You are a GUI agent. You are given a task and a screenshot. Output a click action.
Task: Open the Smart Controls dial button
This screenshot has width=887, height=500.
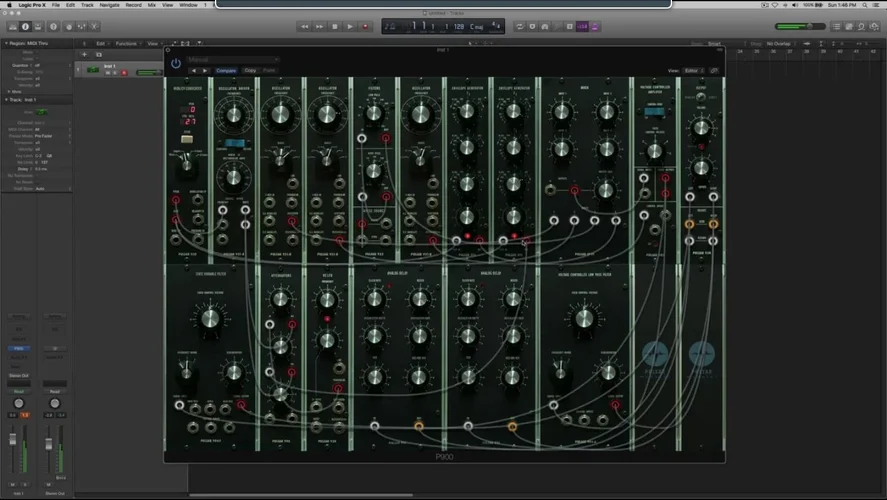click(x=69, y=27)
